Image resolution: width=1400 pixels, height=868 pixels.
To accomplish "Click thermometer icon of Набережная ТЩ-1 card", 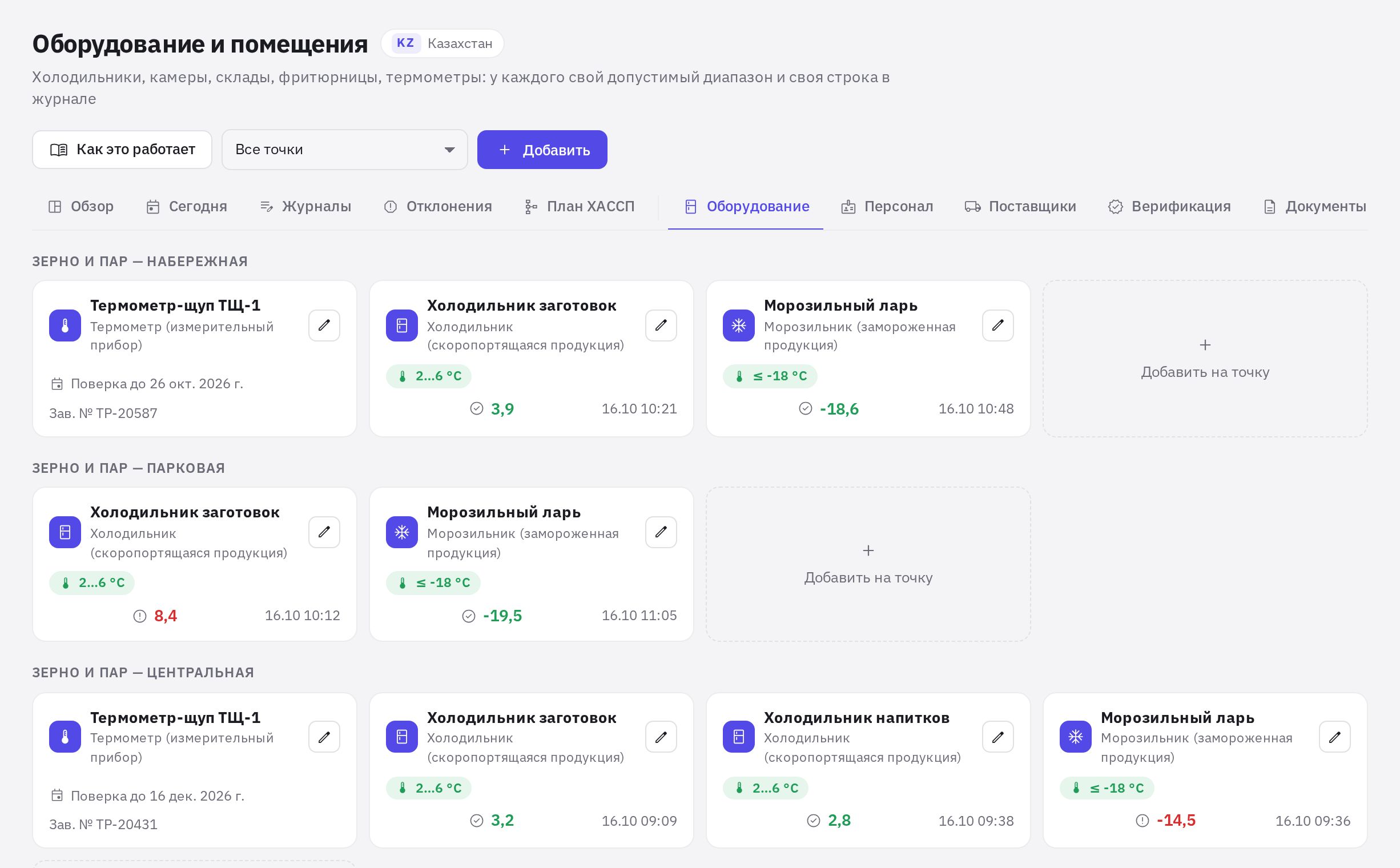I will tap(65, 325).
